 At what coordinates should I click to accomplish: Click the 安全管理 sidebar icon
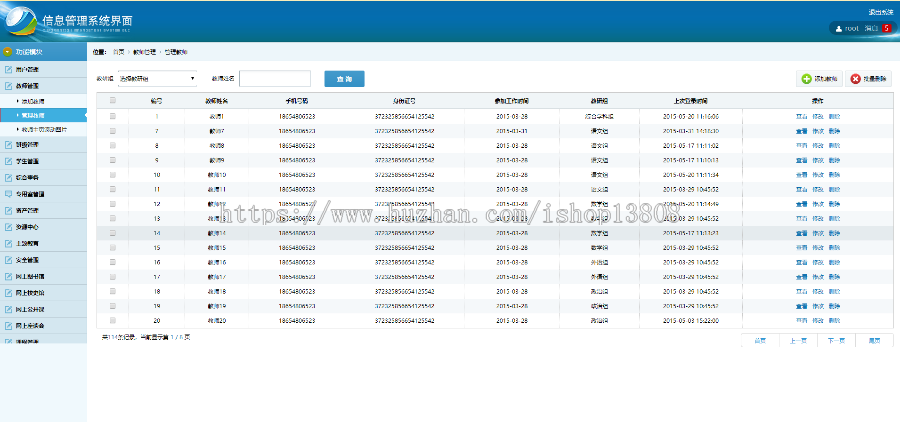pos(9,260)
